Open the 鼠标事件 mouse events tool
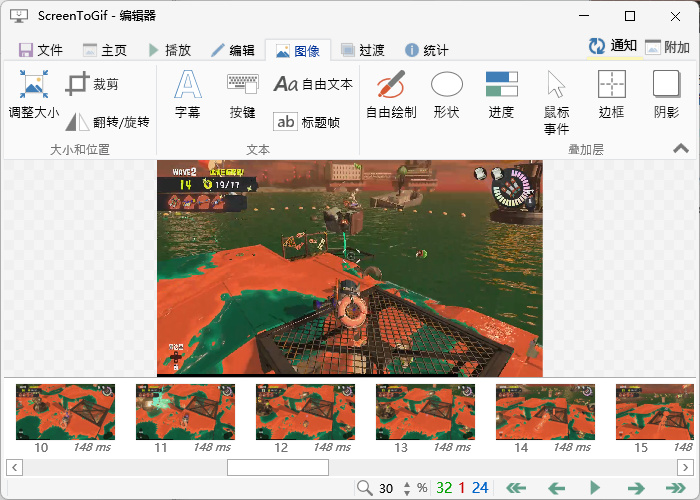 click(x=556, y=103)
